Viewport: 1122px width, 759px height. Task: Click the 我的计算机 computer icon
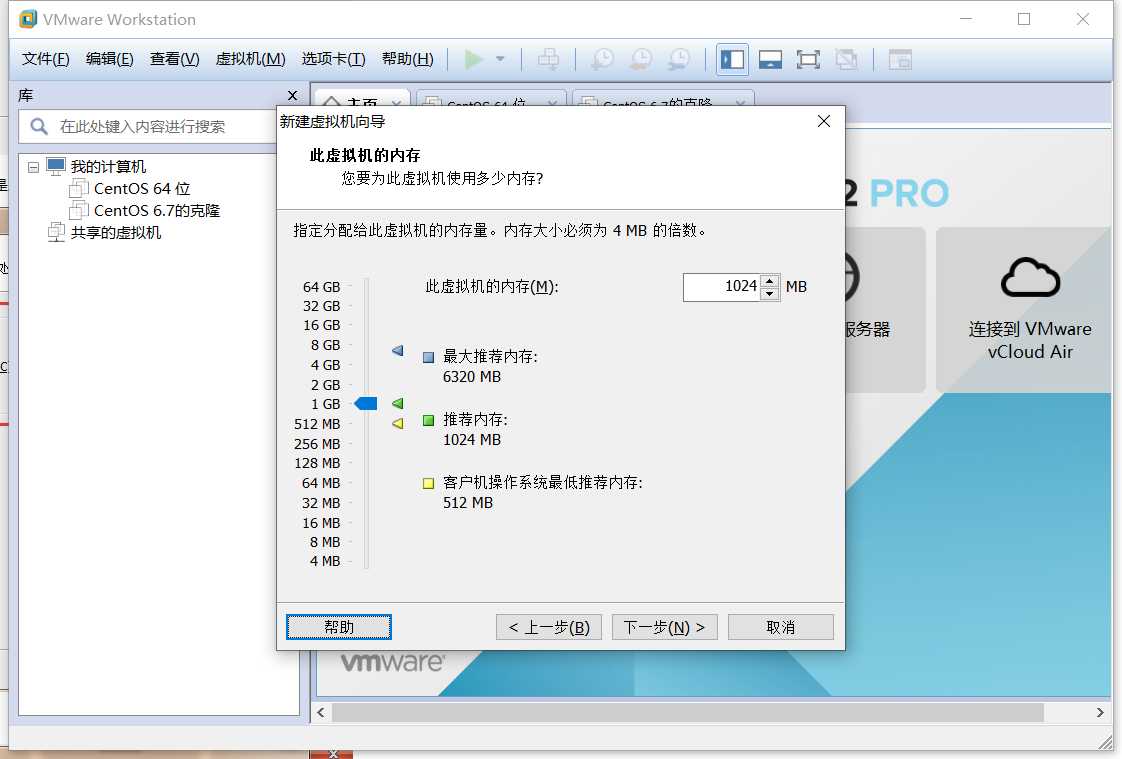(56, 166)
